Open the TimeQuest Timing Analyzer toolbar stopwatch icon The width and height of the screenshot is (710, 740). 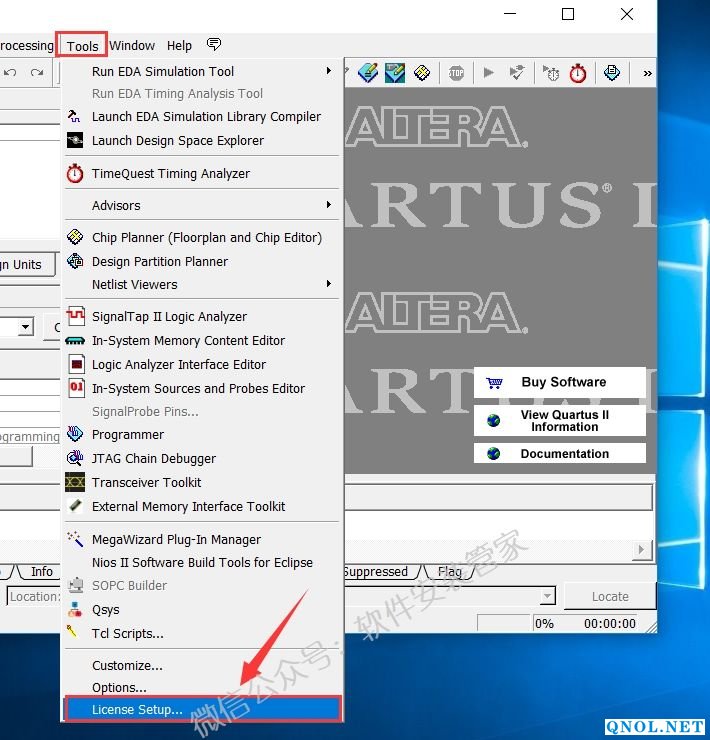[x=578, y=73]
